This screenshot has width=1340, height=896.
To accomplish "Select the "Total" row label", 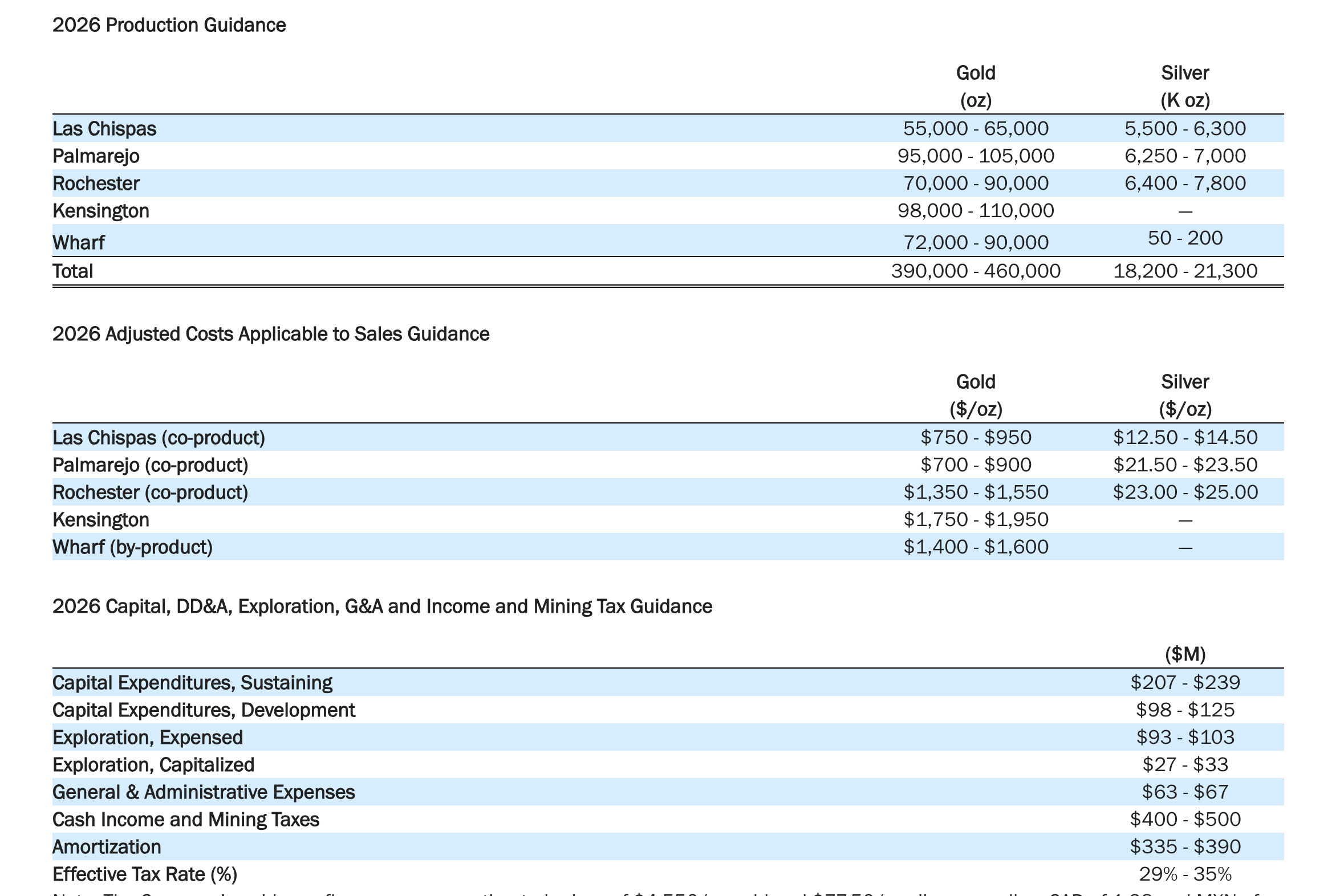I will [72, 271].
